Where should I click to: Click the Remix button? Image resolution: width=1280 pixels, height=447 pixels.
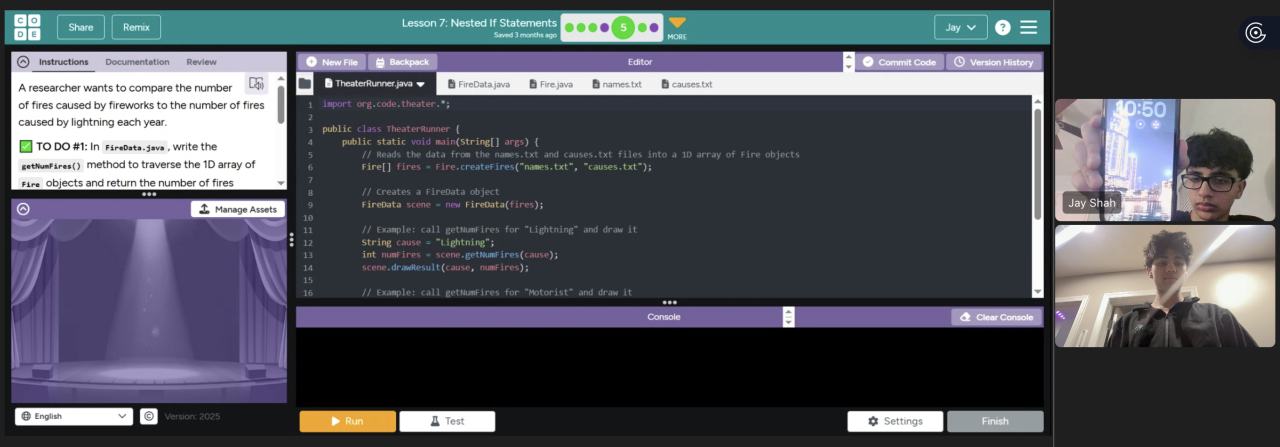pyautogui.click(x=136, y=27)
